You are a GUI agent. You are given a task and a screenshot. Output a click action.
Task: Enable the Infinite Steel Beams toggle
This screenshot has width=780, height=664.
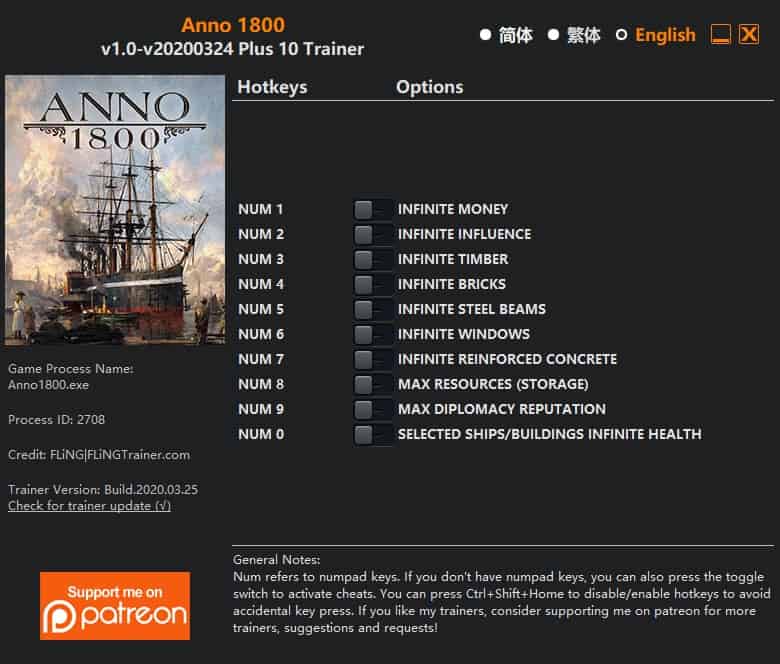pos(373,309)
